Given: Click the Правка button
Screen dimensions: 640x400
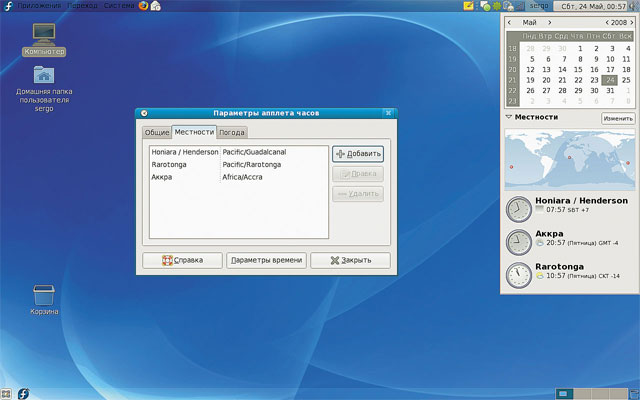Looking at the screenshot, I should point(358,174).
